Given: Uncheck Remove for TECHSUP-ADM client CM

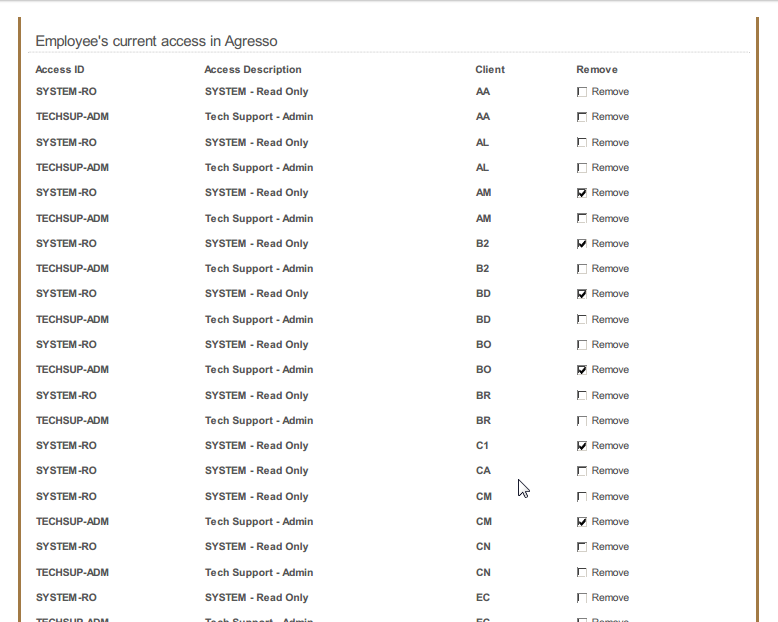Looking at the screenshot, I should (x=582, y=522).
